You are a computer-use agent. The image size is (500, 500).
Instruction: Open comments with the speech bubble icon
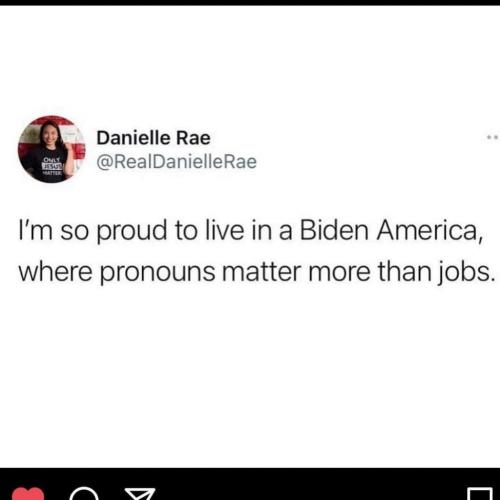[x=84, y=494]
